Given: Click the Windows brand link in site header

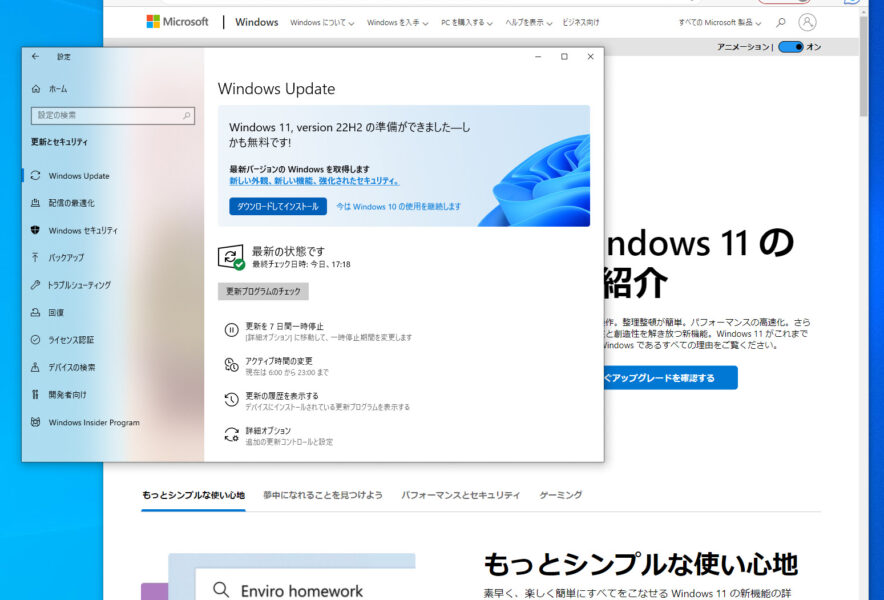Looking at the screenshot, I should pos(257,22).
